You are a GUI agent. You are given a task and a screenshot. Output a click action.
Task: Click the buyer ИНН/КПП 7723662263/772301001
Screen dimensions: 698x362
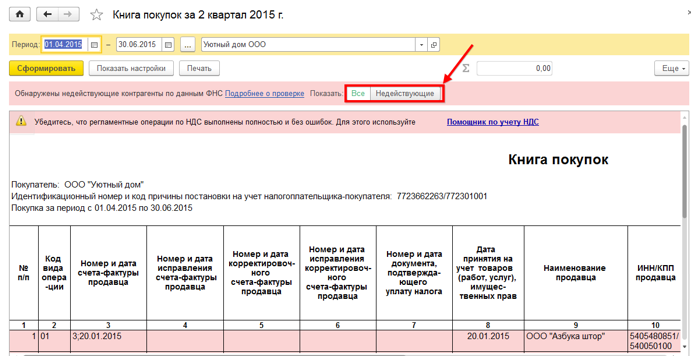click(442, 196)
